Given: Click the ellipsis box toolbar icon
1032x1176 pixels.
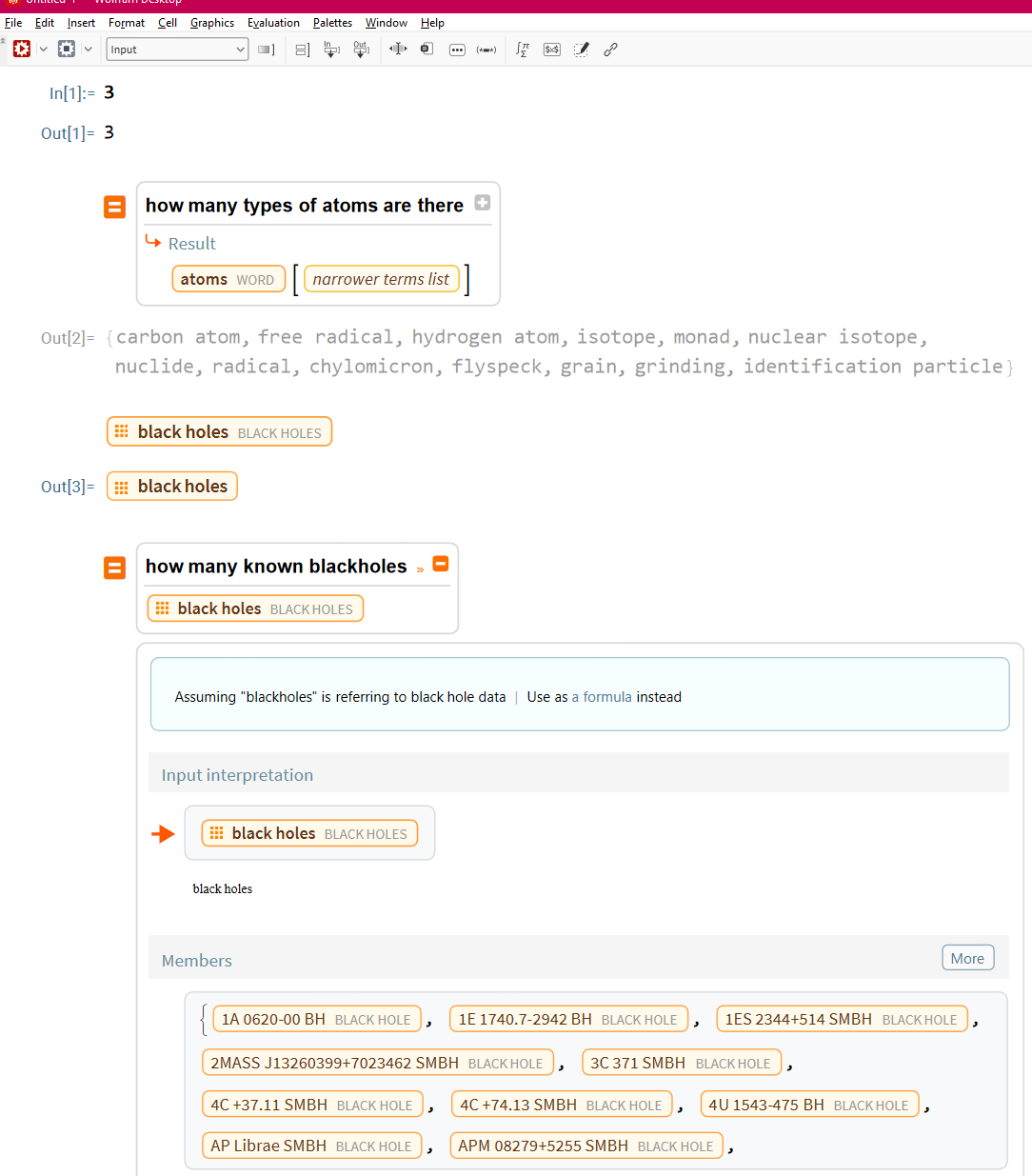Looking at the screenshot, I should coord(457,50).
